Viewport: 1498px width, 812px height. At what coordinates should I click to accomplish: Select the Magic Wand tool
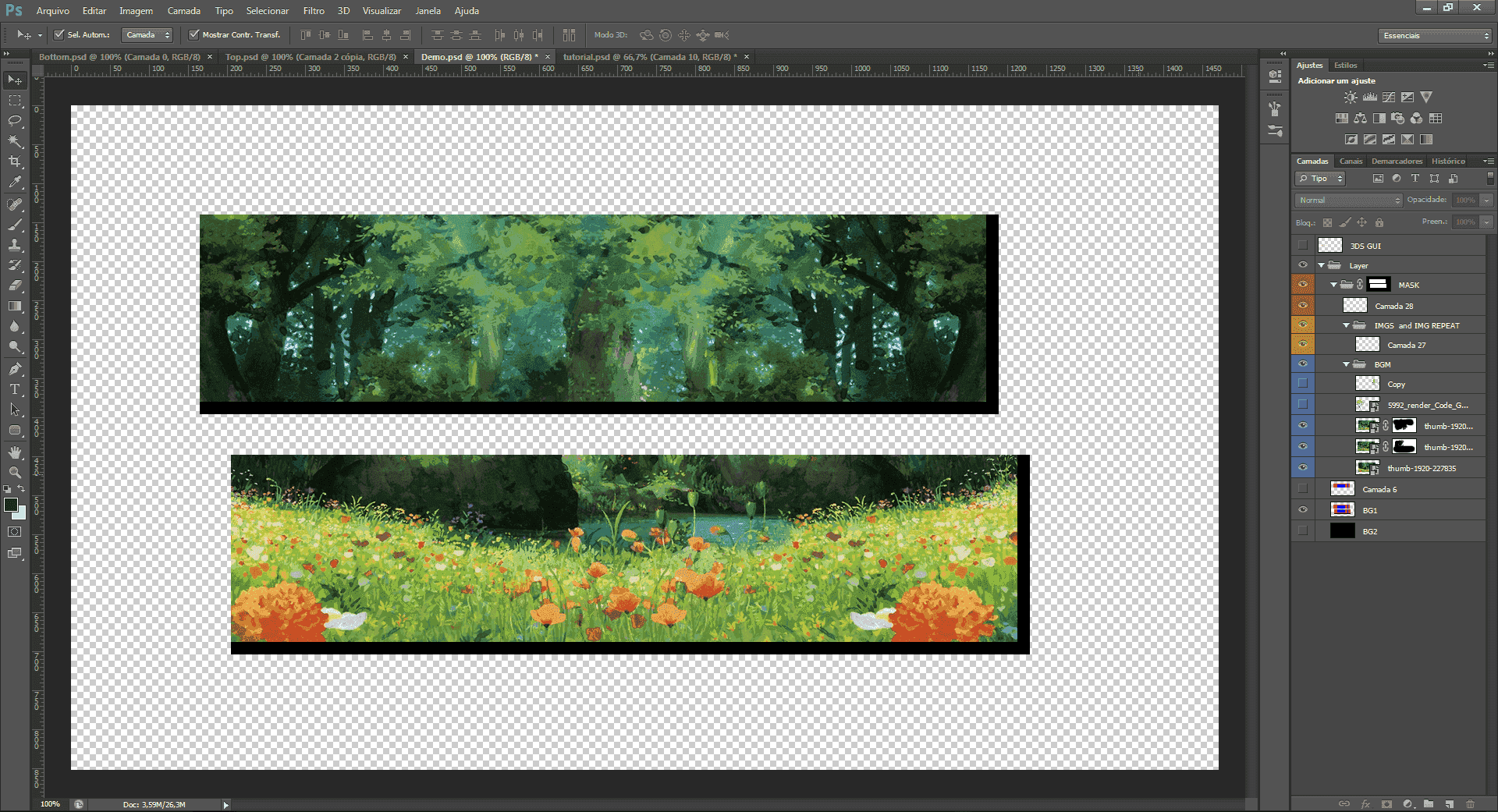pyautogui.click(x=15, y=141)
